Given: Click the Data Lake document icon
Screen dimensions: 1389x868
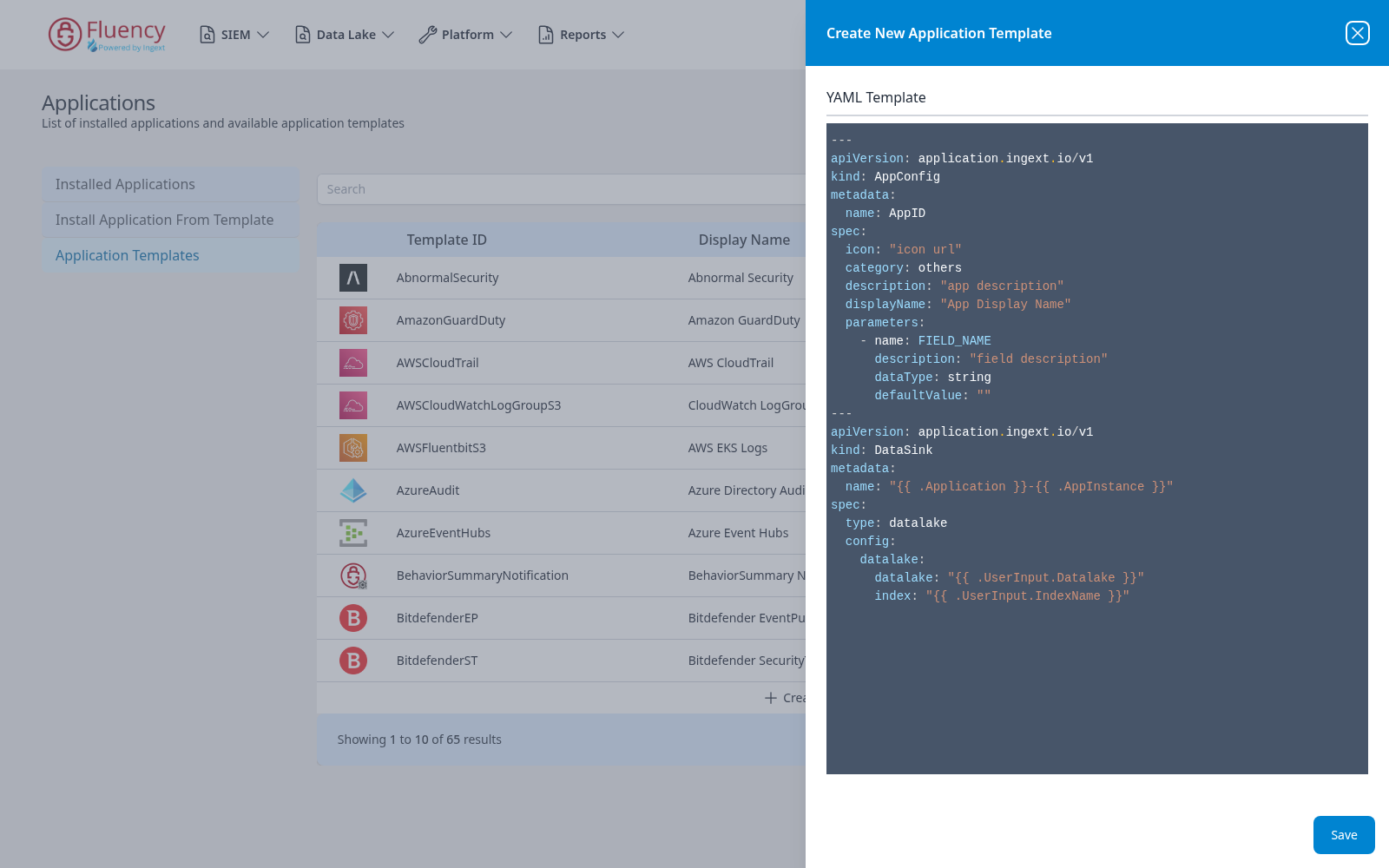Looking at the screenshot, I should [x=303, y=35].
